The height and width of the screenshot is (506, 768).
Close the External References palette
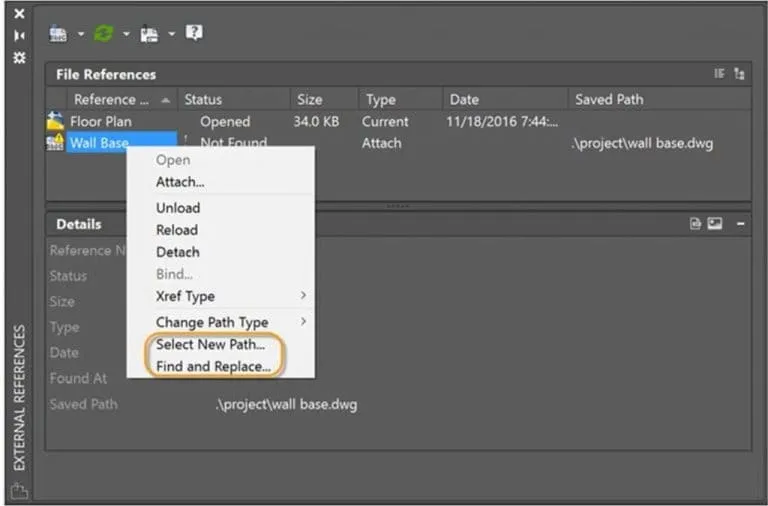pos(19,13)
